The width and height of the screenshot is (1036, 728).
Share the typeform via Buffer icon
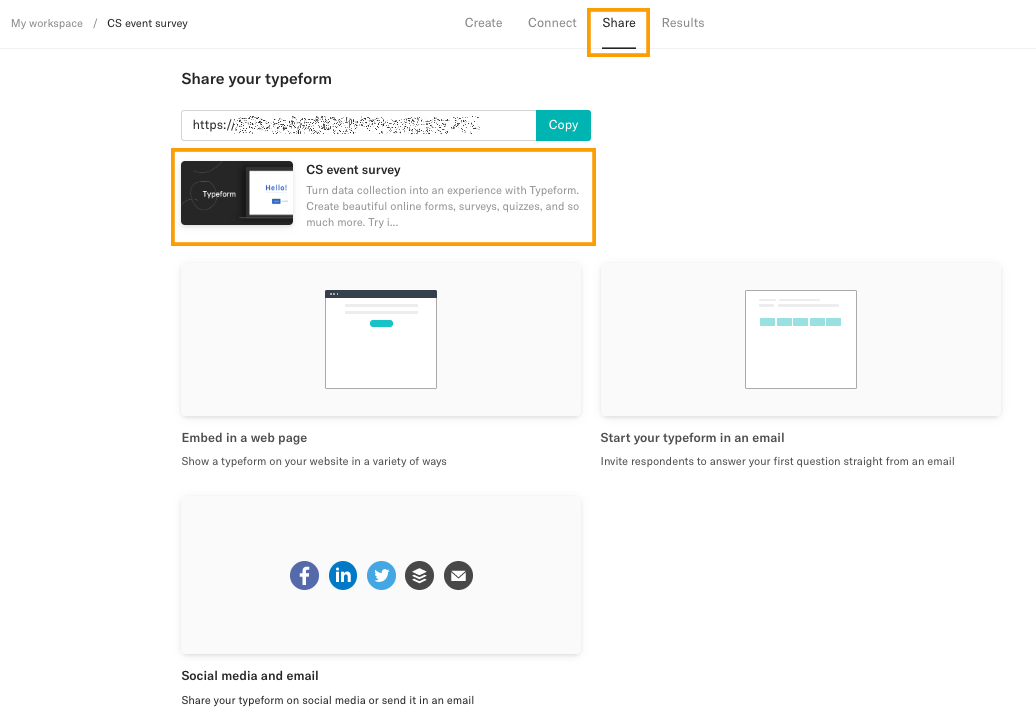tap(420, 575)
